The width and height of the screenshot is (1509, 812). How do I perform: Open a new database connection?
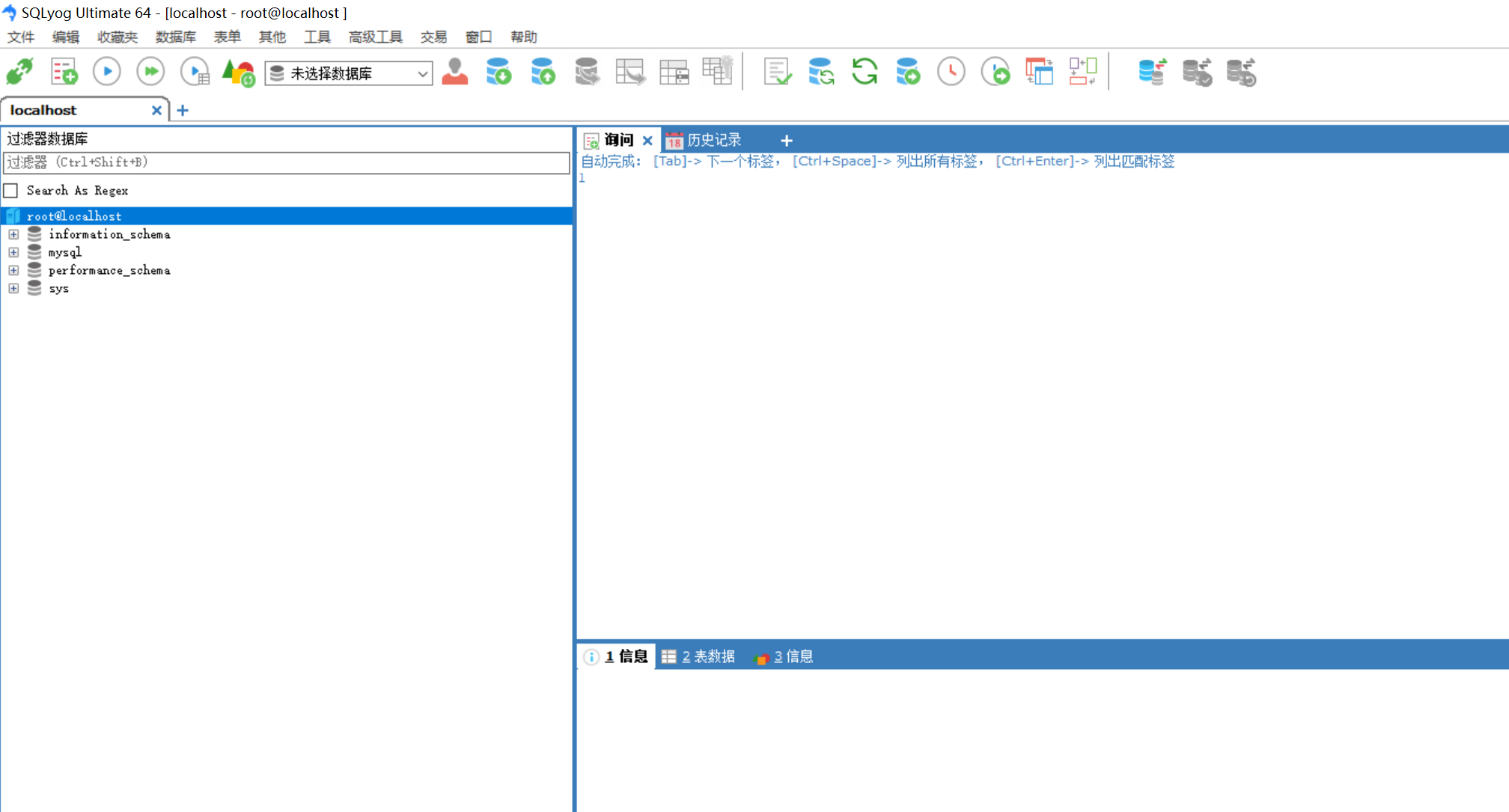(20, 71)
